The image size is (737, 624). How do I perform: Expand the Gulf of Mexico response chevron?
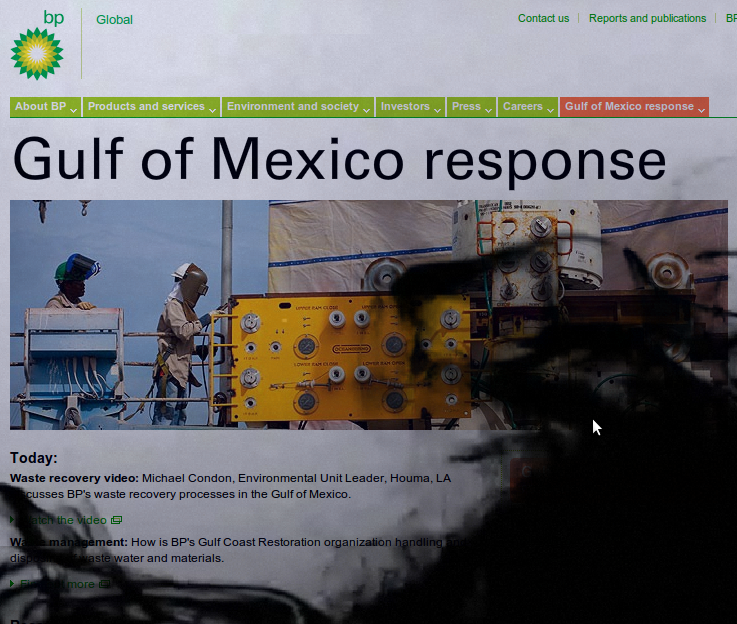click(701, 110)
